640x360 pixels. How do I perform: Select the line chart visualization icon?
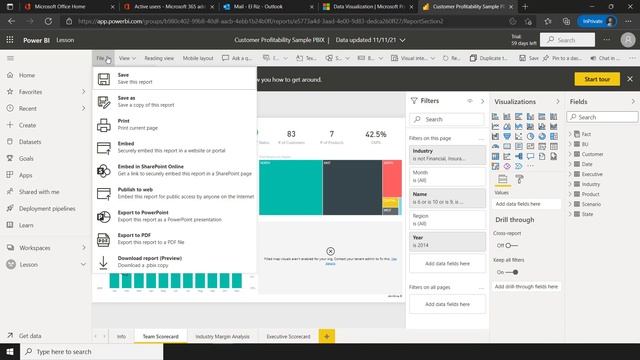495,127
